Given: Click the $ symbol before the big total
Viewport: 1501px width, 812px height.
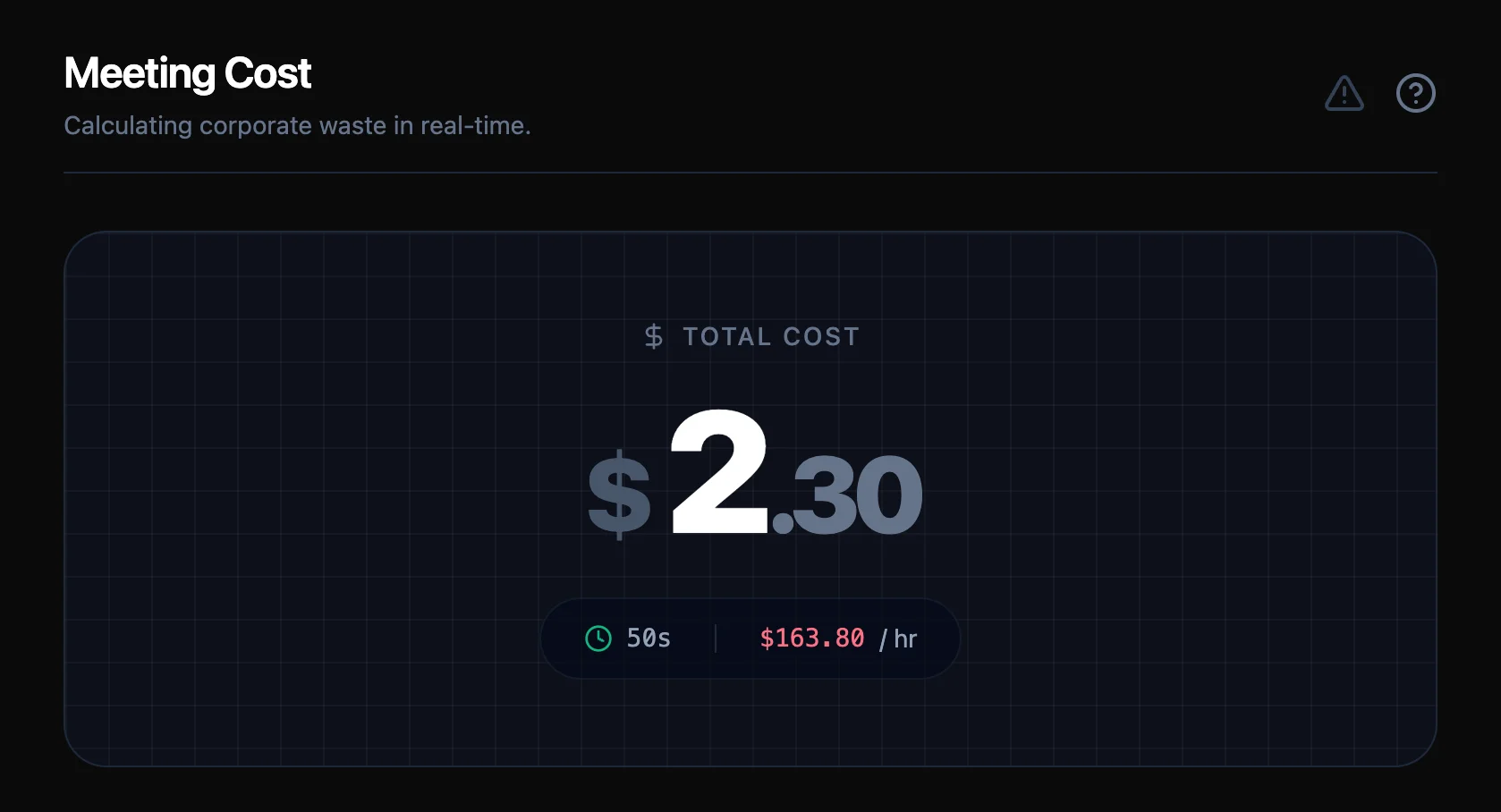Looking at the screenshot, I should click(619, 492).
